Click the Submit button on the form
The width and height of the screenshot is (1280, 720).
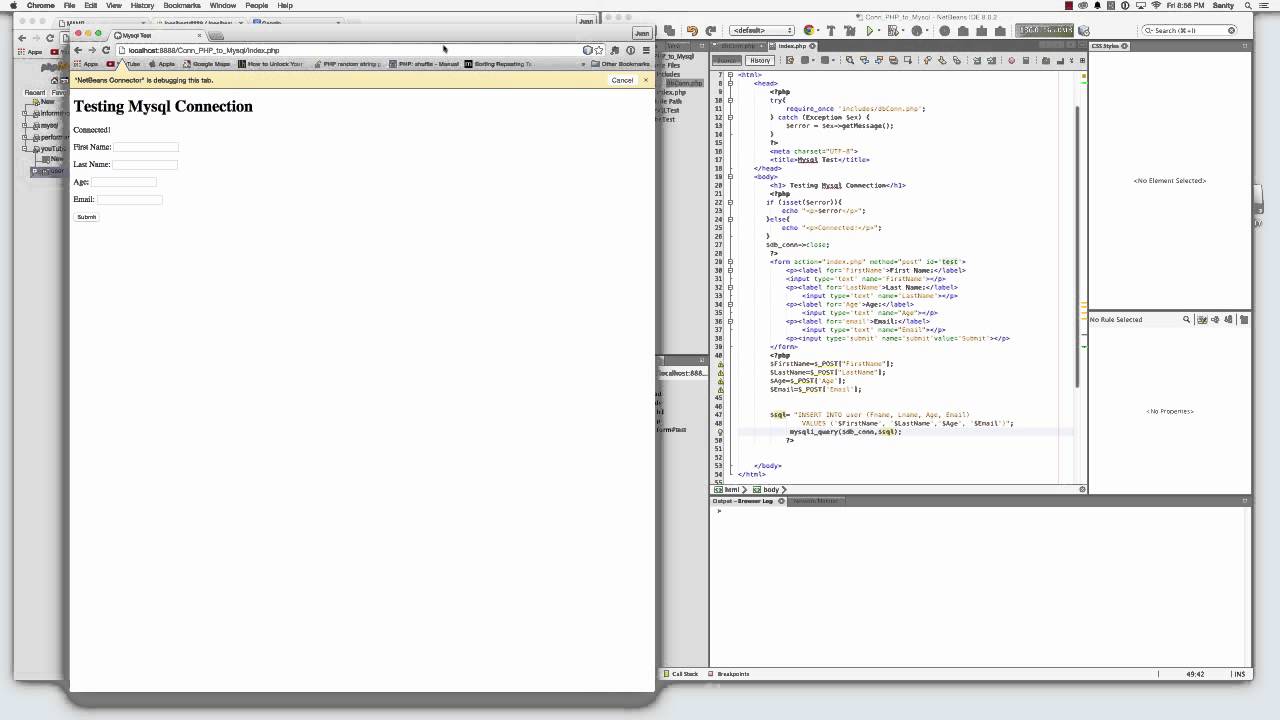click(x=87, y=217)
